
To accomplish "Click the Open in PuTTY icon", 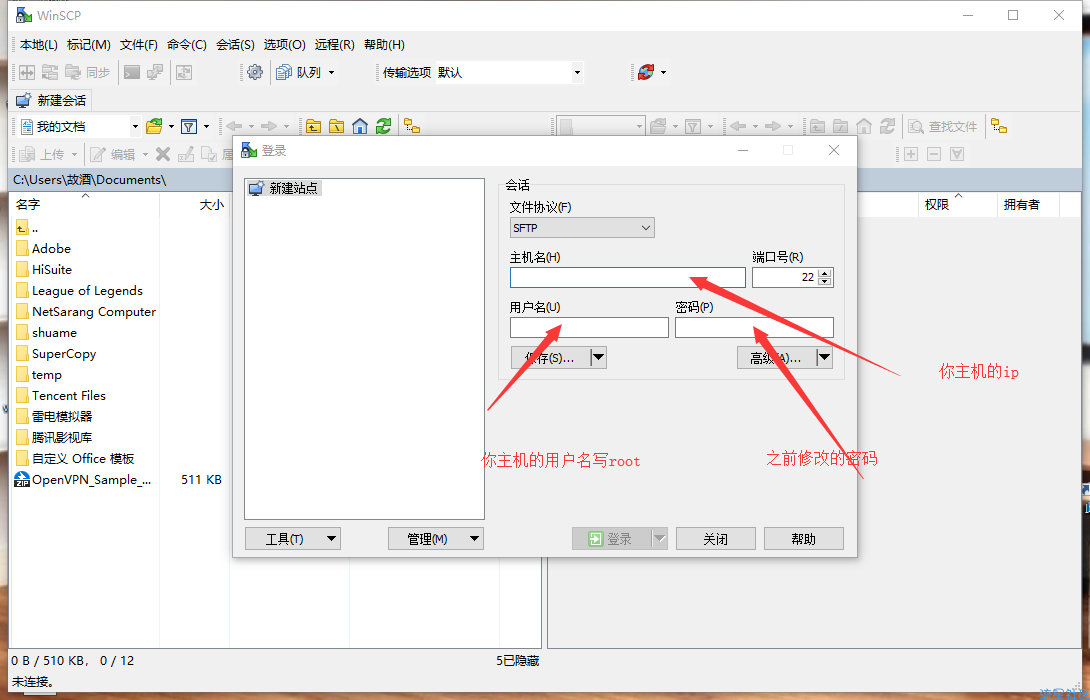I will click(x=154, y=72).
